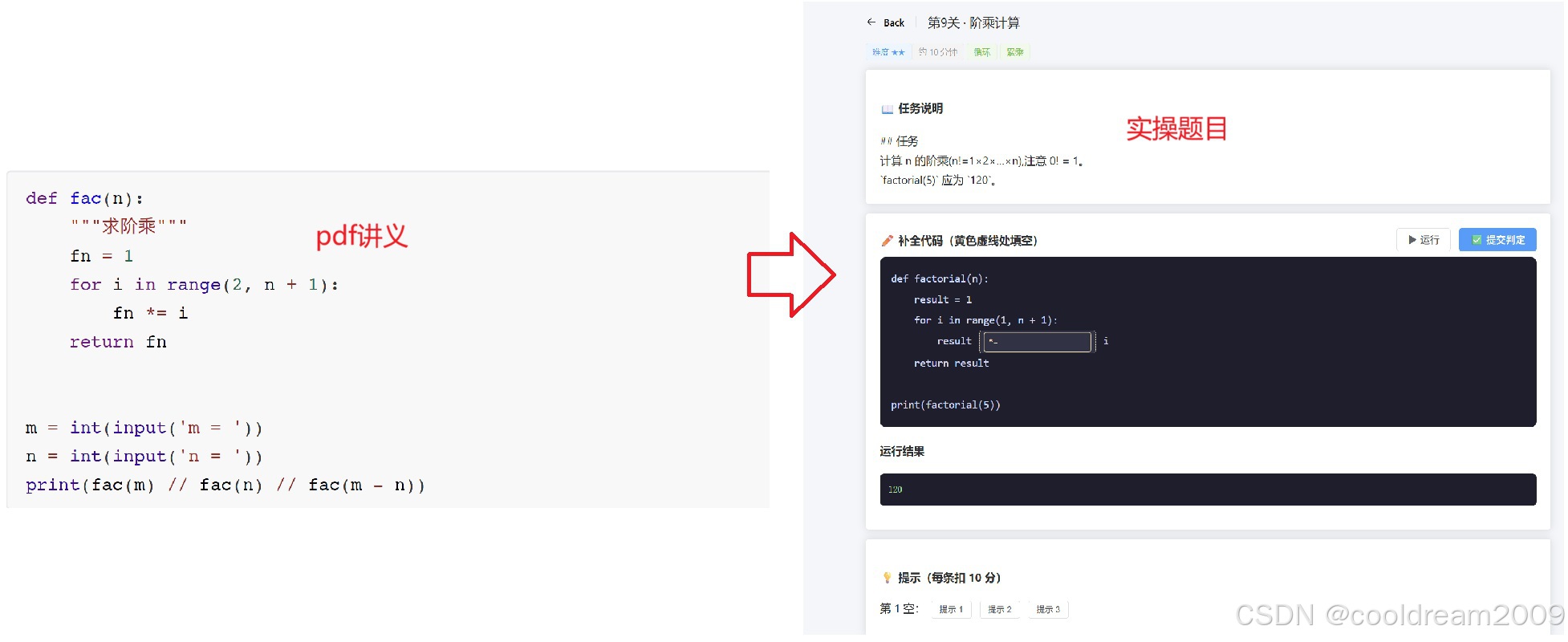Click the 累乘 tag
The height and width of the screenshot is (642, 1568).
tap(1014, 52)
